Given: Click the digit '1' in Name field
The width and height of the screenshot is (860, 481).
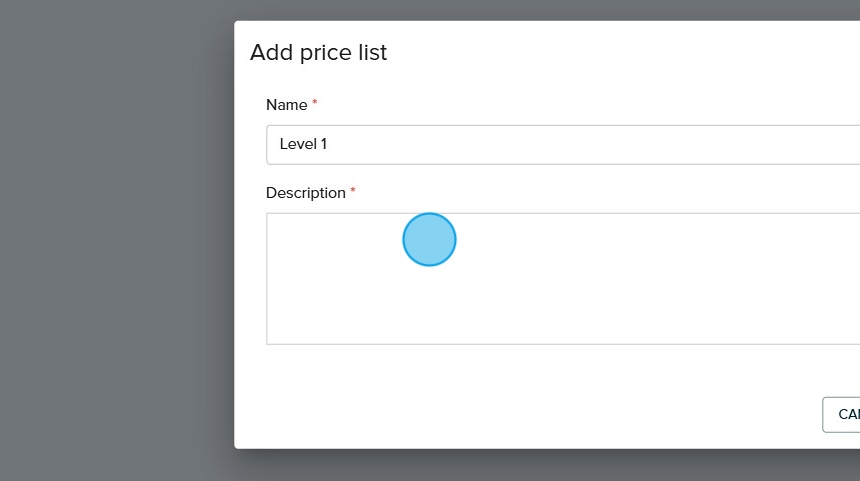Looking at the screenshot, I should pyautogui.click(x=324, y=144).
